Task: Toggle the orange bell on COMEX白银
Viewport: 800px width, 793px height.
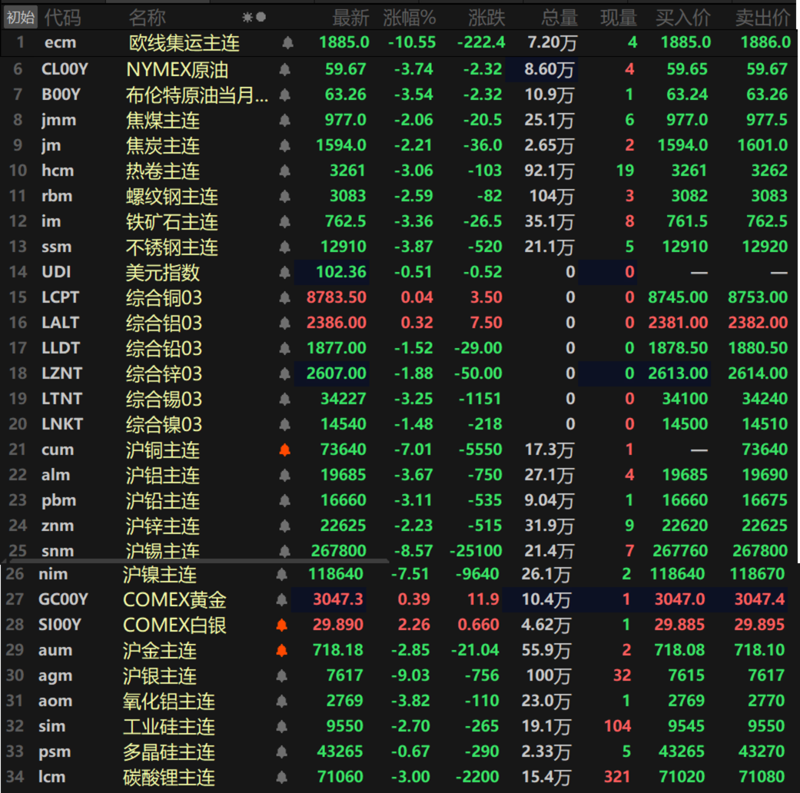Action: coord(283,625)
